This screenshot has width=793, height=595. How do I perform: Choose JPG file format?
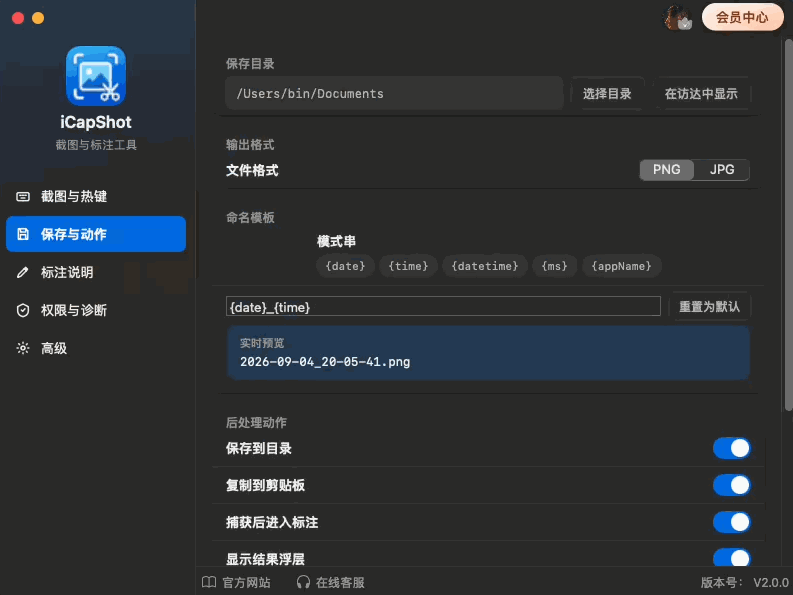coord(722,169)
